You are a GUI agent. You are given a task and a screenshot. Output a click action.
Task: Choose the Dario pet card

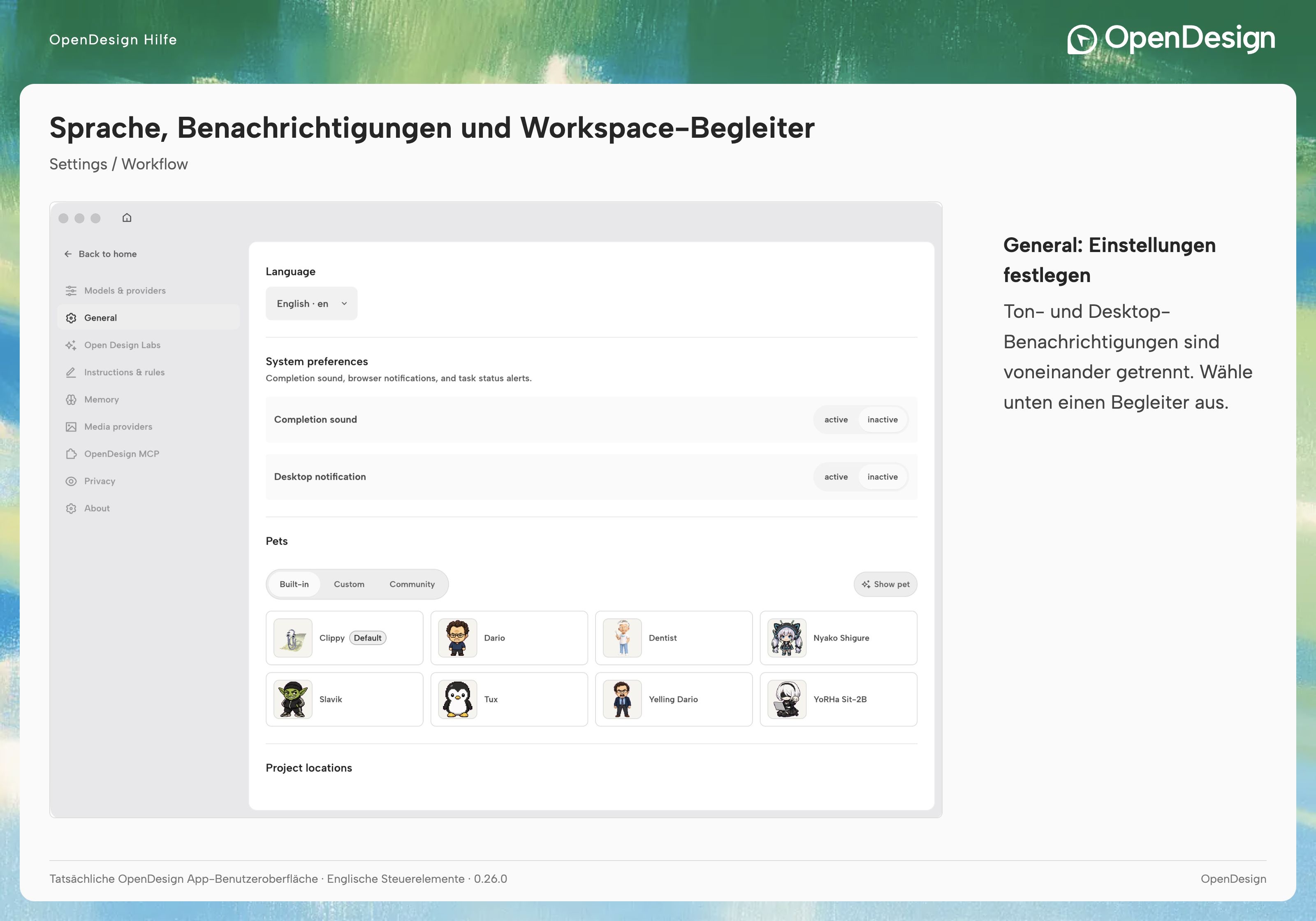click(x=509, y=638)
